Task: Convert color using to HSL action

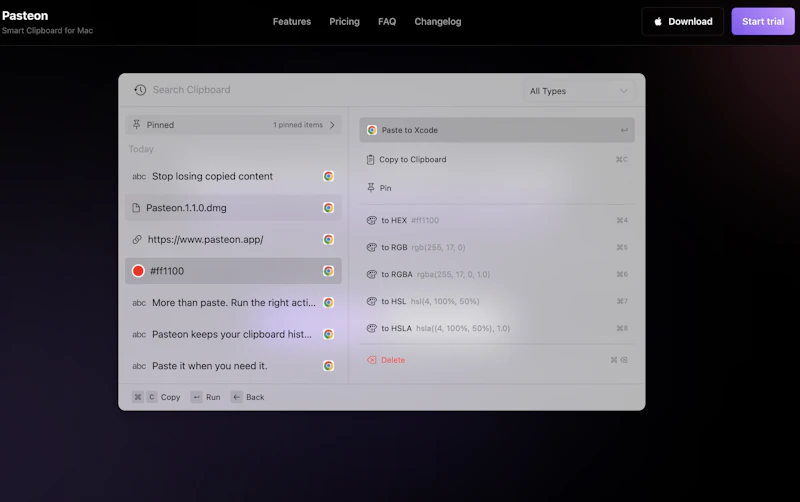Action: click(497, 302)
